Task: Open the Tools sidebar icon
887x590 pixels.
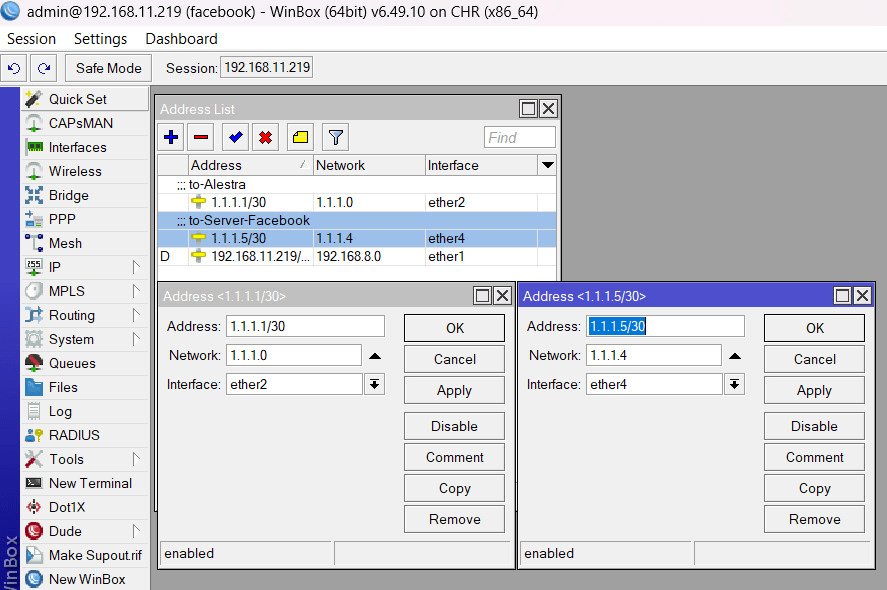Action: pos(34,459)
